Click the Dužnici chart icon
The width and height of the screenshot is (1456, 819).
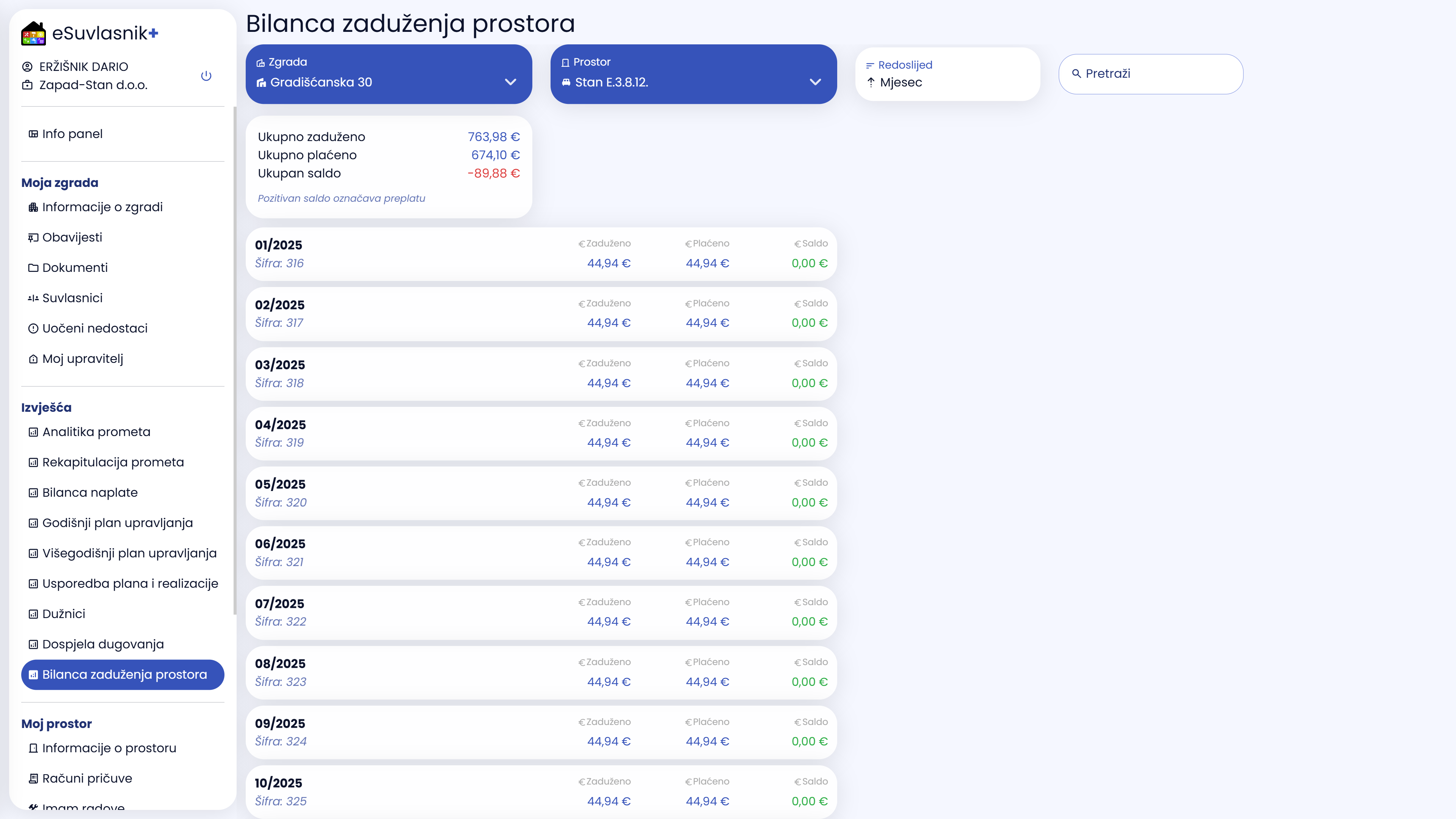33,614
